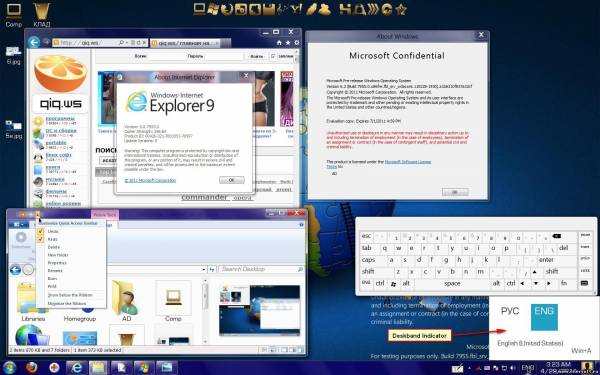Open Customize Quick Access Toolbar dropdown arrow
The height and width of the screenshot is (375, 600).
(x=38, y=215)
